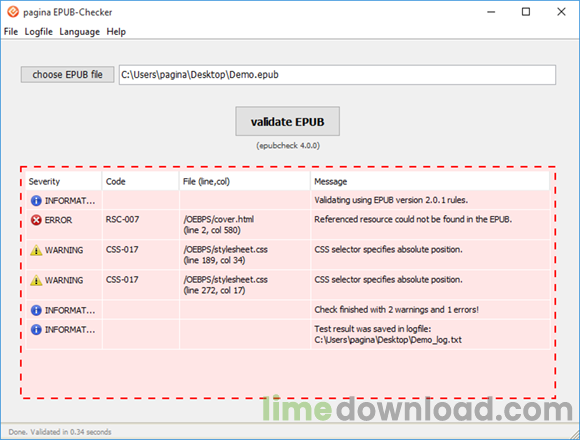Open the Language menu
The height and width of the screenshot is (440, 580).
point(80,32)
